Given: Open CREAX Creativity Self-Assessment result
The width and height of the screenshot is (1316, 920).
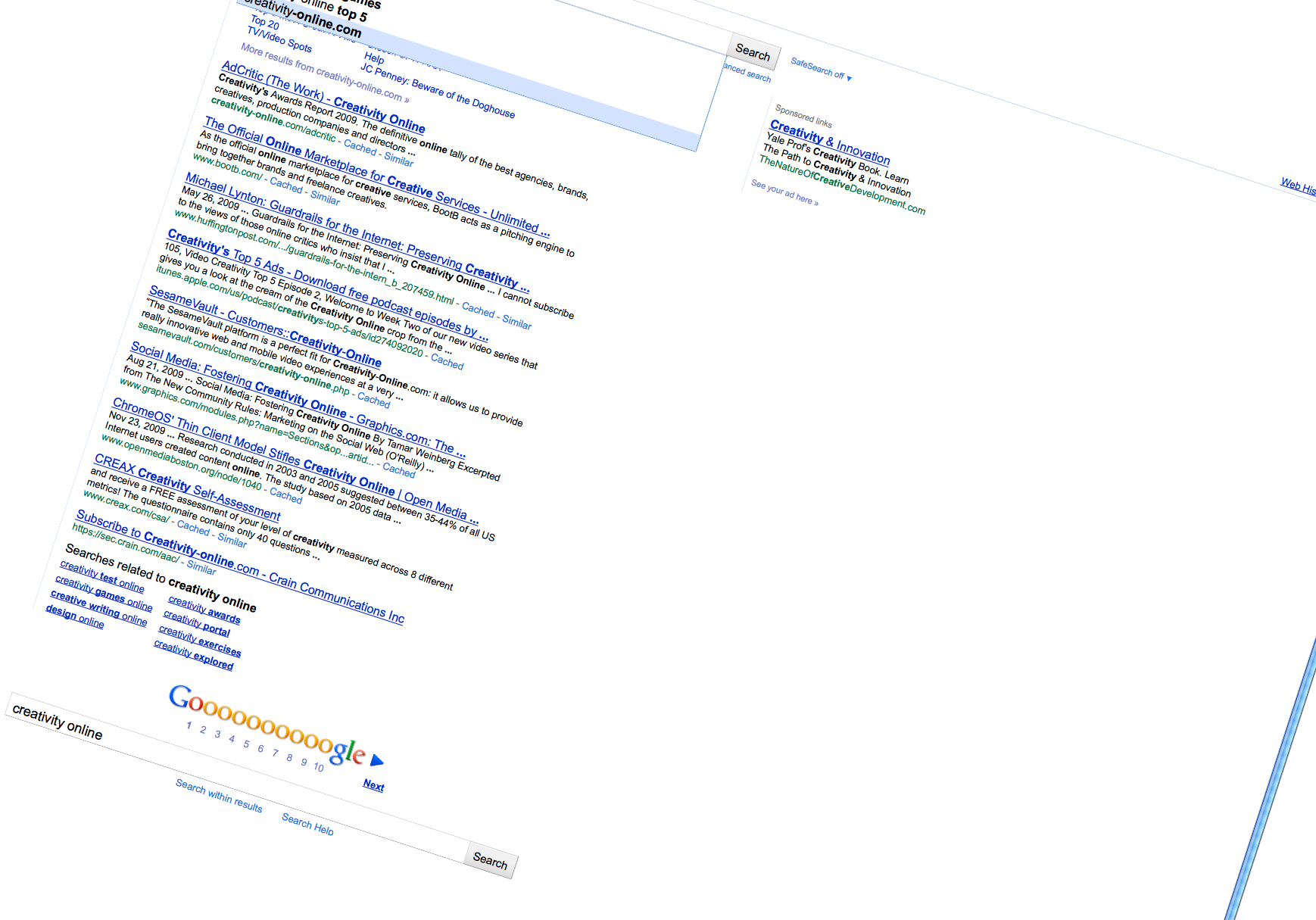Looking at the screenshot, I should tap(187, 487).
